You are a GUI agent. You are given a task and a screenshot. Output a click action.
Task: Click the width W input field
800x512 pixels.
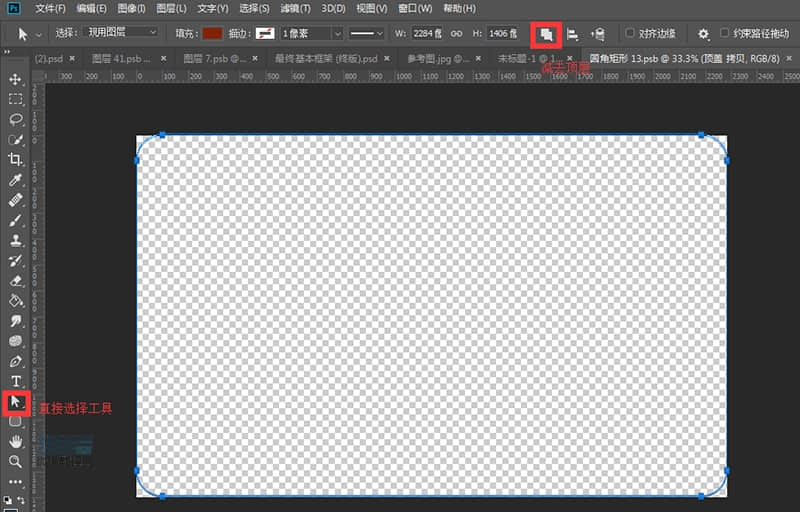click(427, 33)
